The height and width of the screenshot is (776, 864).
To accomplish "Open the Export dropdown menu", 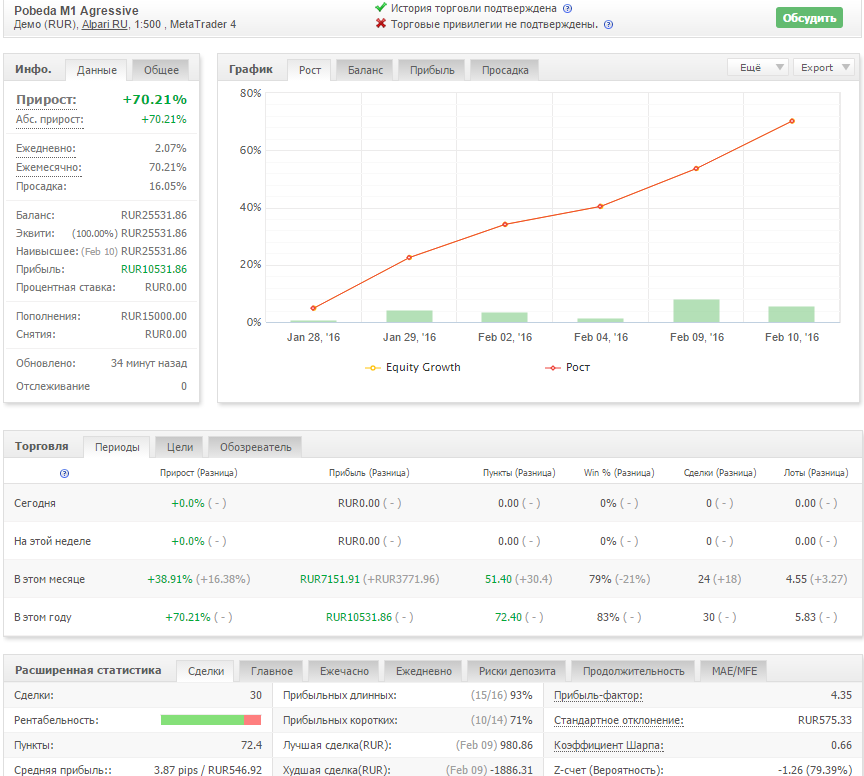I will (824, 67).
